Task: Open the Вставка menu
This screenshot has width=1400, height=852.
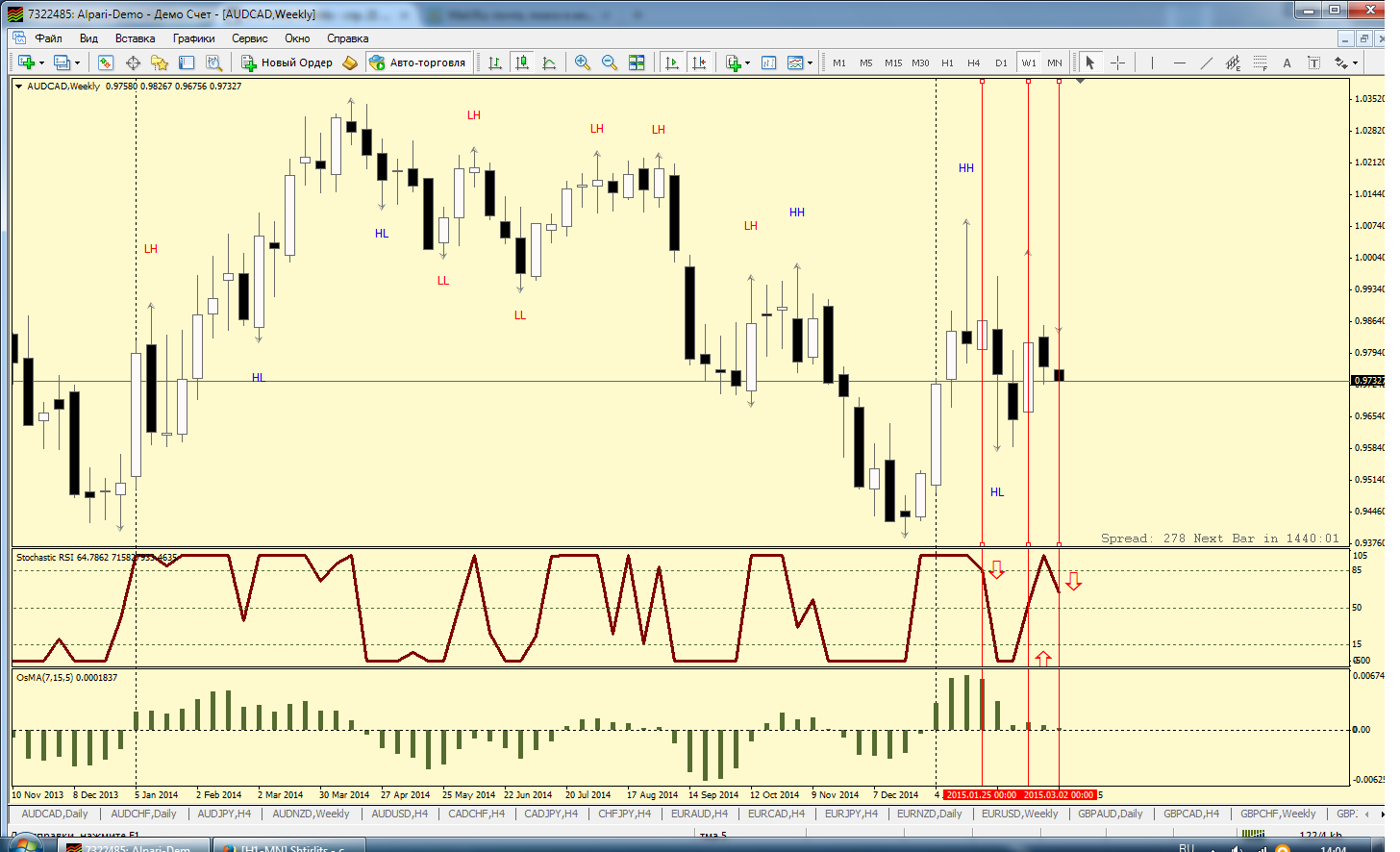Action: (135, 38)
